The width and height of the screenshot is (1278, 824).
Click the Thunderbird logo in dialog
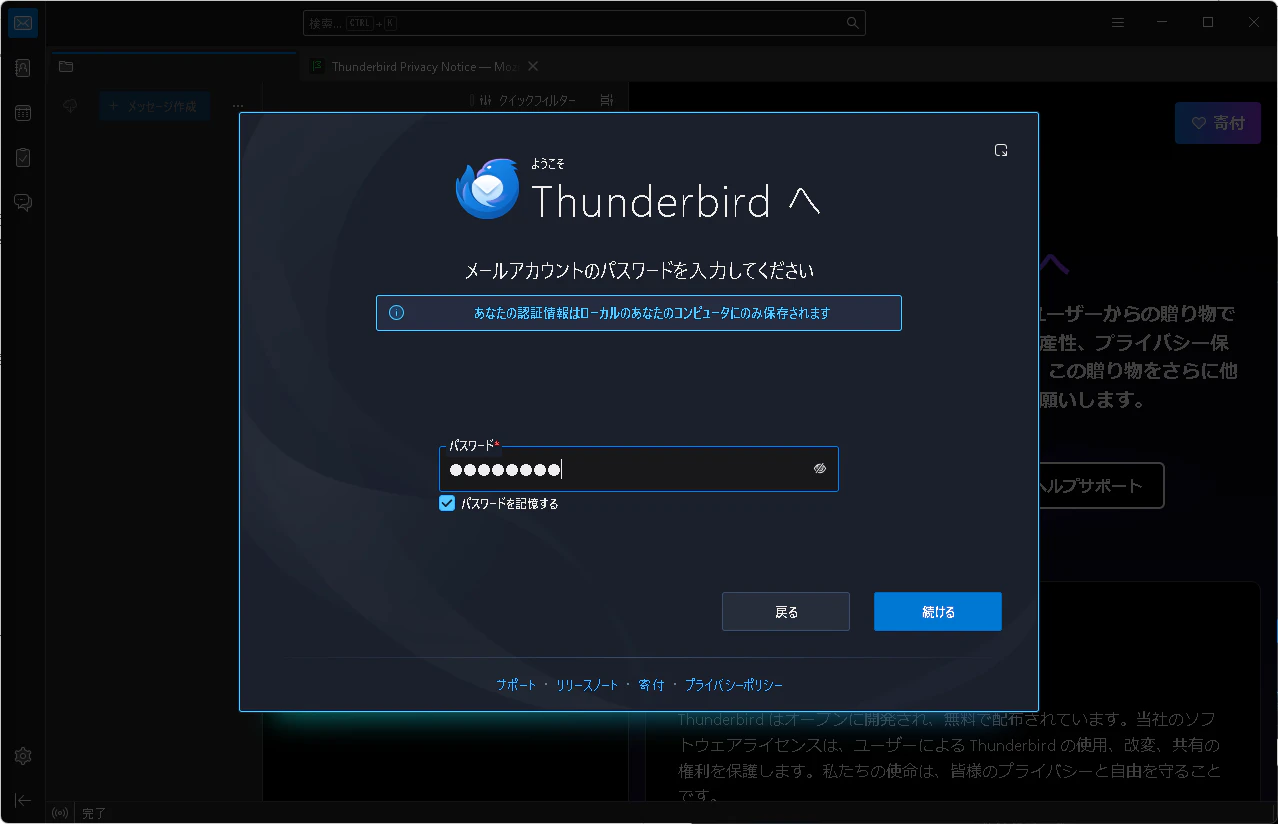(x=487, y=188)
